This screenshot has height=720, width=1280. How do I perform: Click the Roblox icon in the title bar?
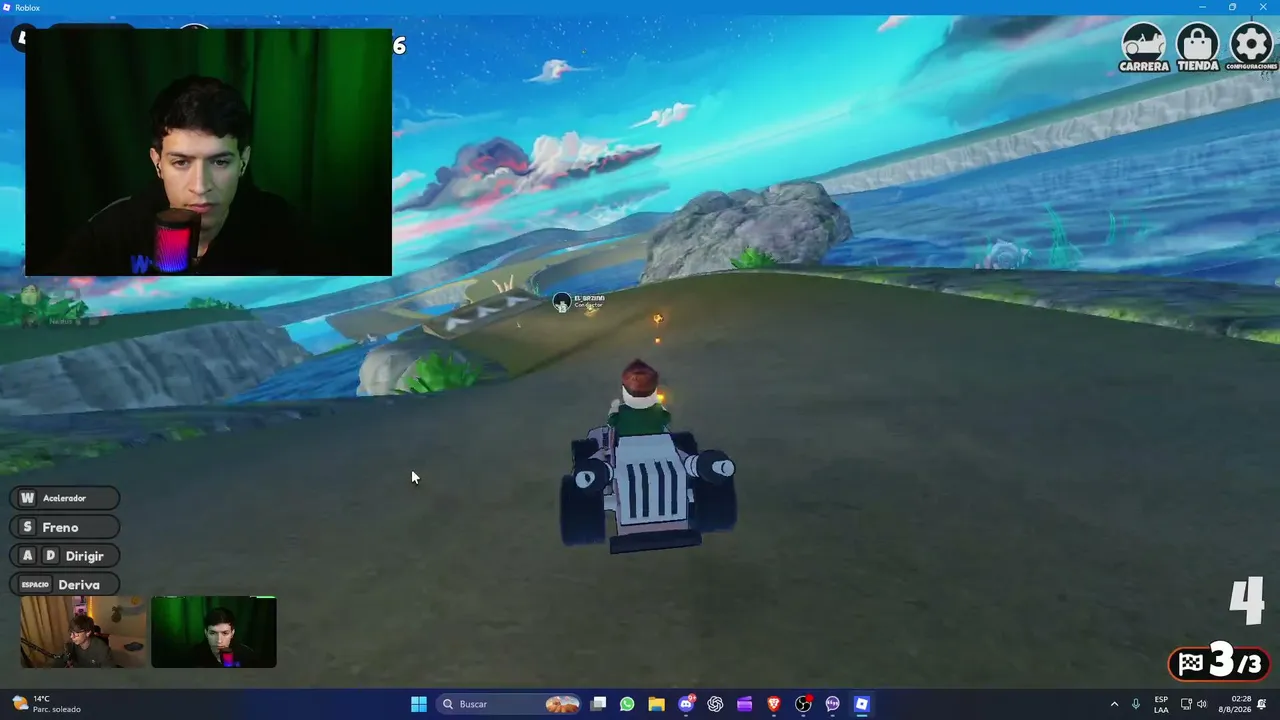pyautogui.click(x=7, y=7)
